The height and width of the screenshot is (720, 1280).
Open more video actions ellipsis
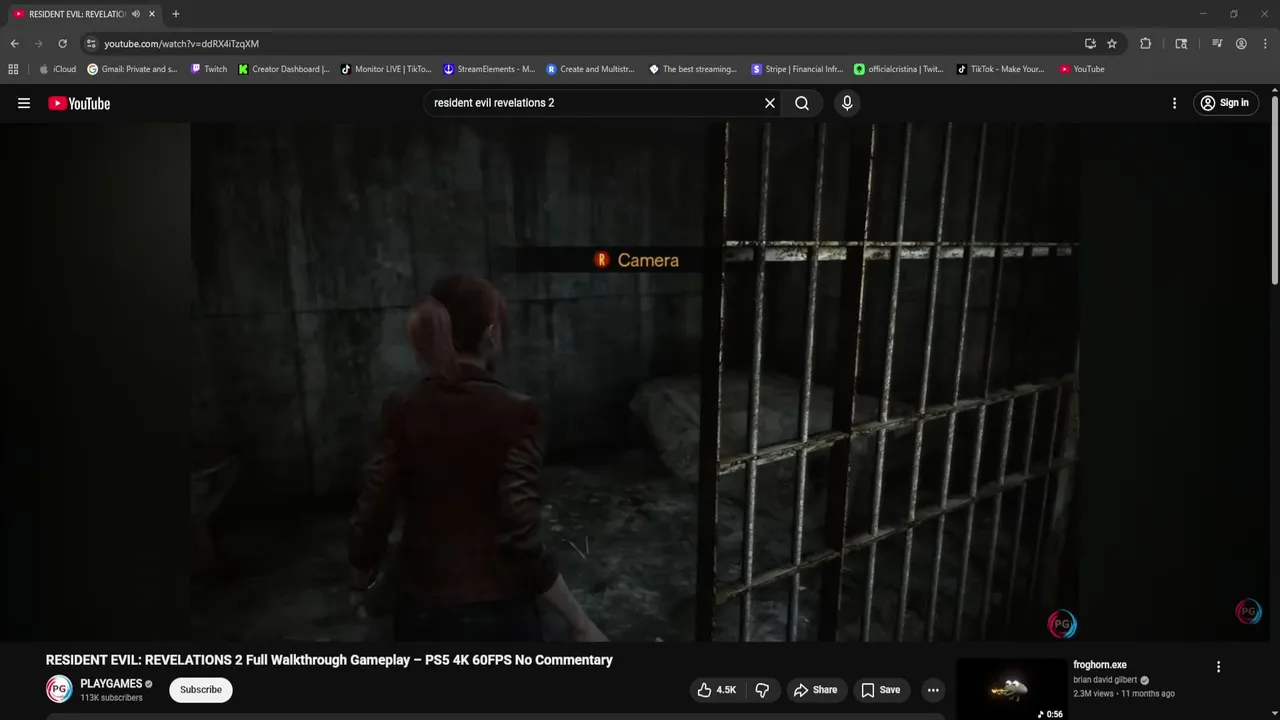[933, 690]
